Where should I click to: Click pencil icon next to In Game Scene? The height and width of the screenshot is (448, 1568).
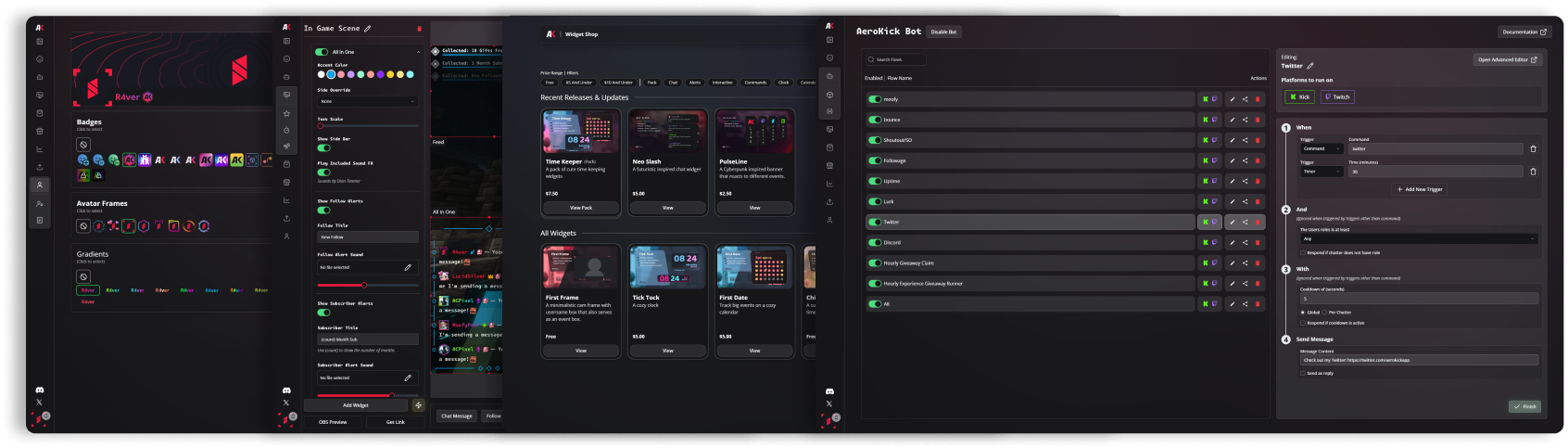coord(368,29)
